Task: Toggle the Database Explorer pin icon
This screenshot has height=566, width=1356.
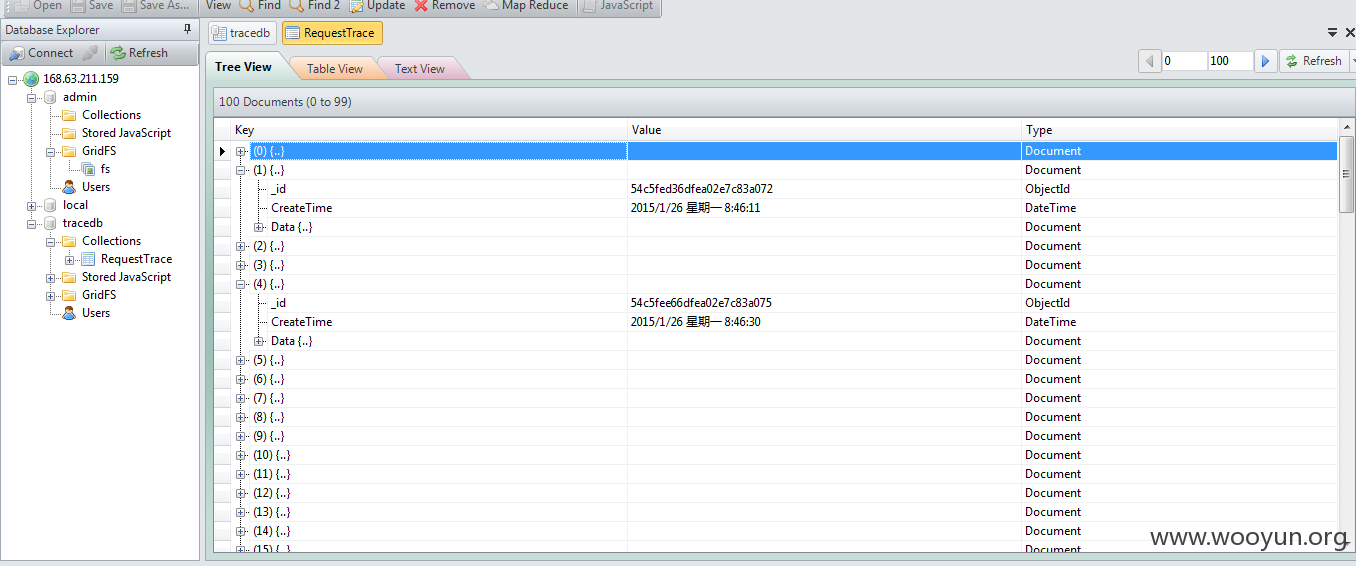Action: pyautogui.click(x=187, y=30)
